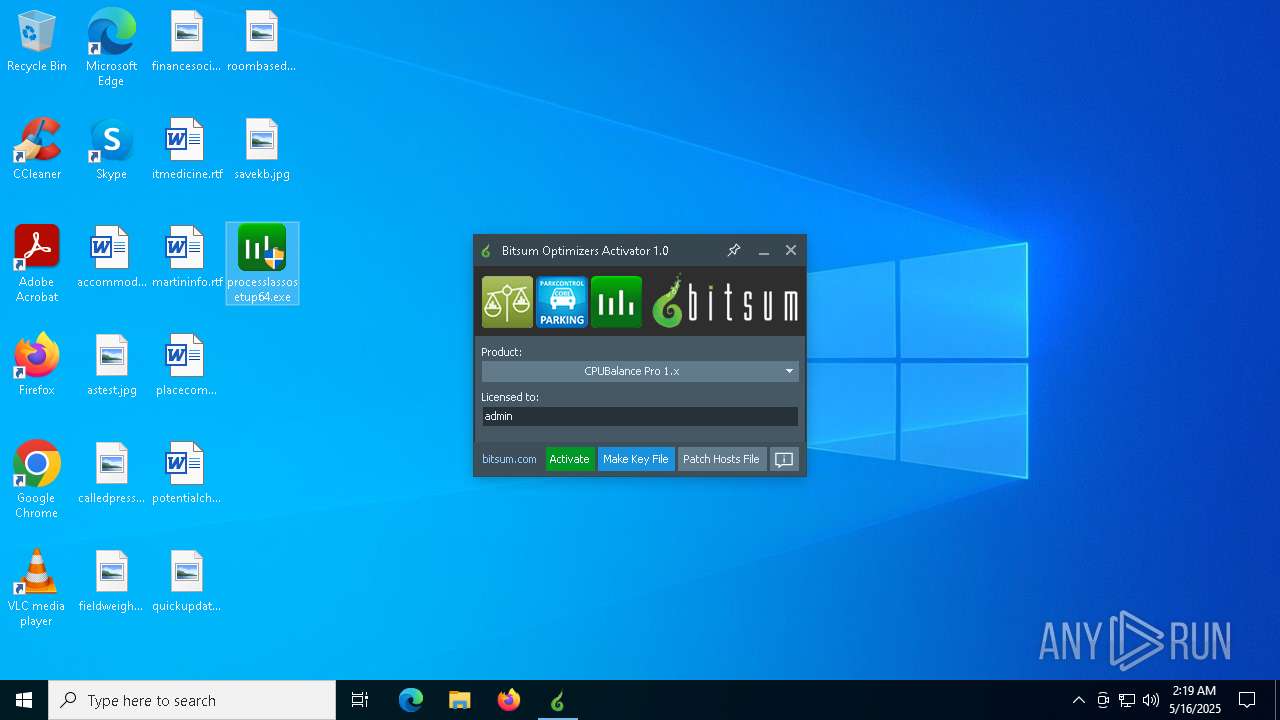Select the VLC media player desktop shortcut

point(37,587)
